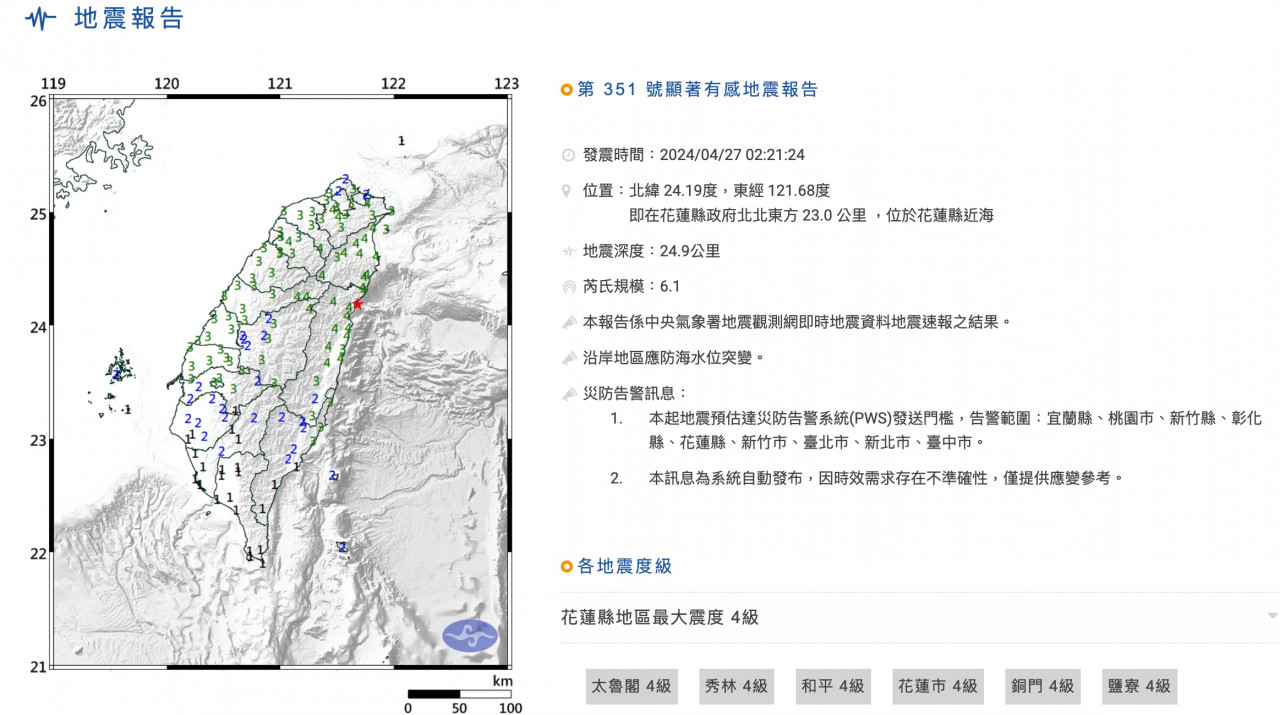Click the 鹽寮 4級 station tag

click(1139, 686)
